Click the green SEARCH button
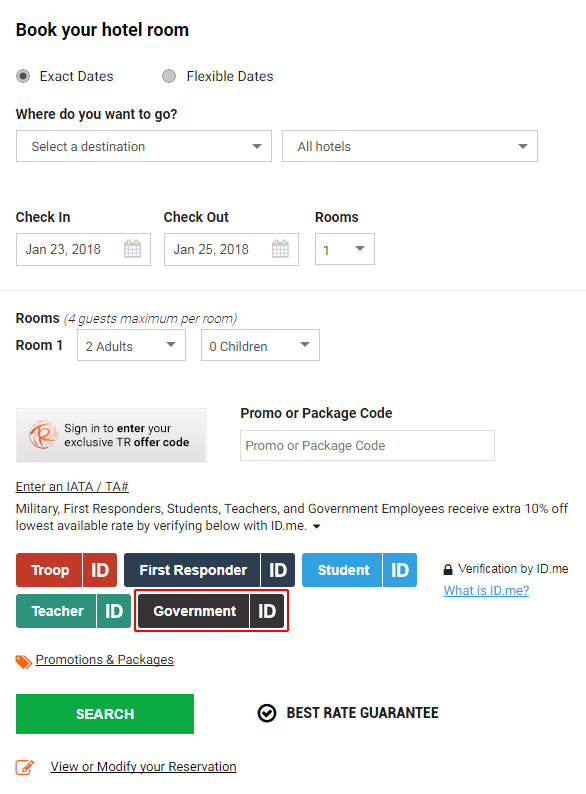Image resolution: width=586 pixels, height=794 pixels. (x=105, y=714)
